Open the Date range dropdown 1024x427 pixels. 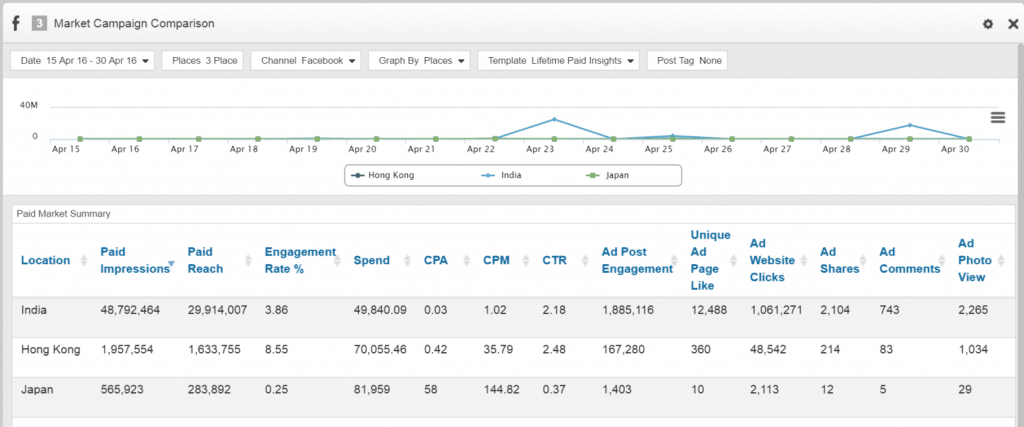tap(82, 60)
